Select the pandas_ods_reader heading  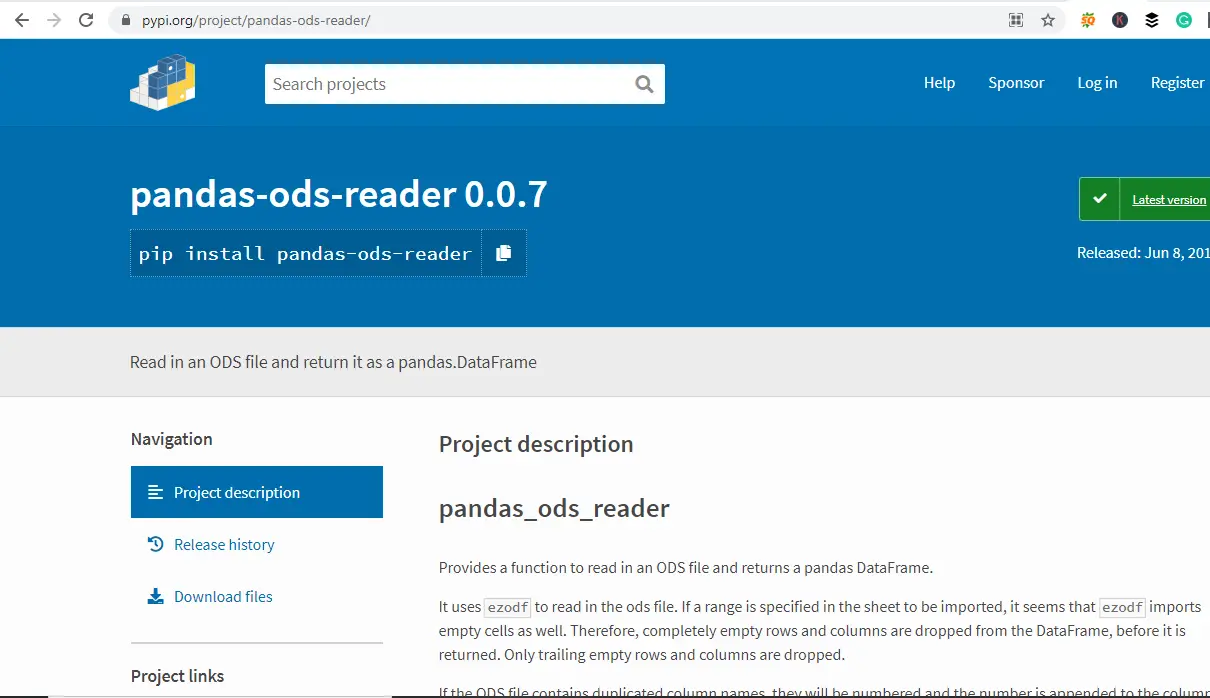[554, 508]
